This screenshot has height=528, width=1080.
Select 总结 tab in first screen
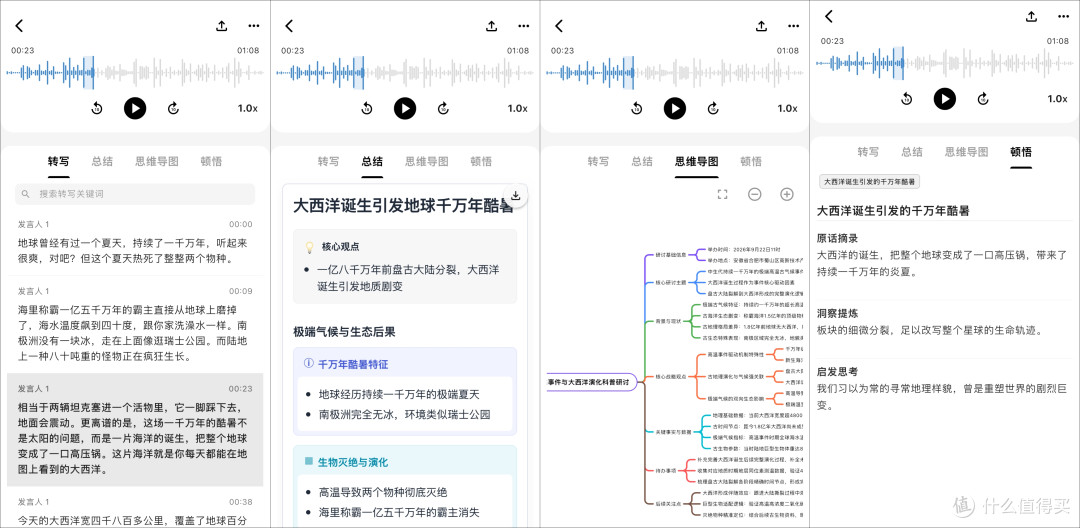pos(102,161)
